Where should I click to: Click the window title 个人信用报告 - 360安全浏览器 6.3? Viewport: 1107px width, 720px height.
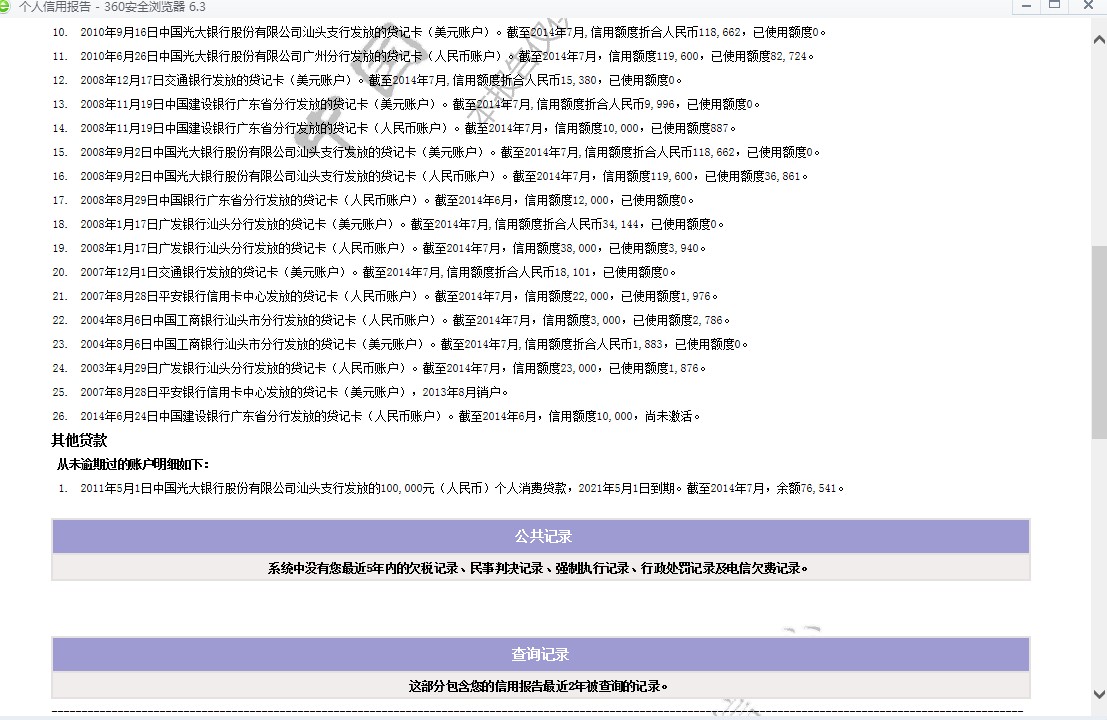point(112,7)
